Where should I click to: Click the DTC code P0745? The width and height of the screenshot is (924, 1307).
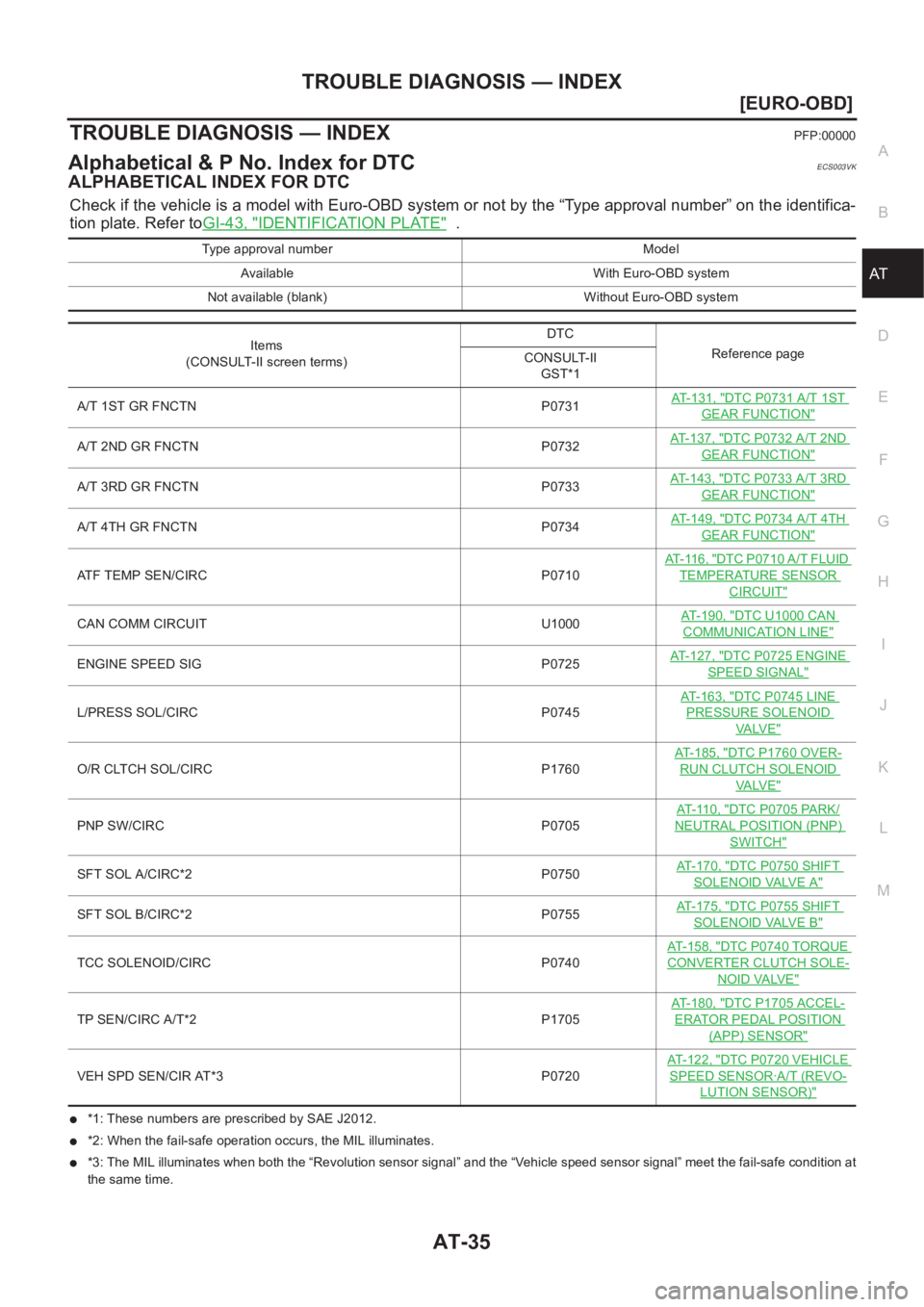pos(560,713)
